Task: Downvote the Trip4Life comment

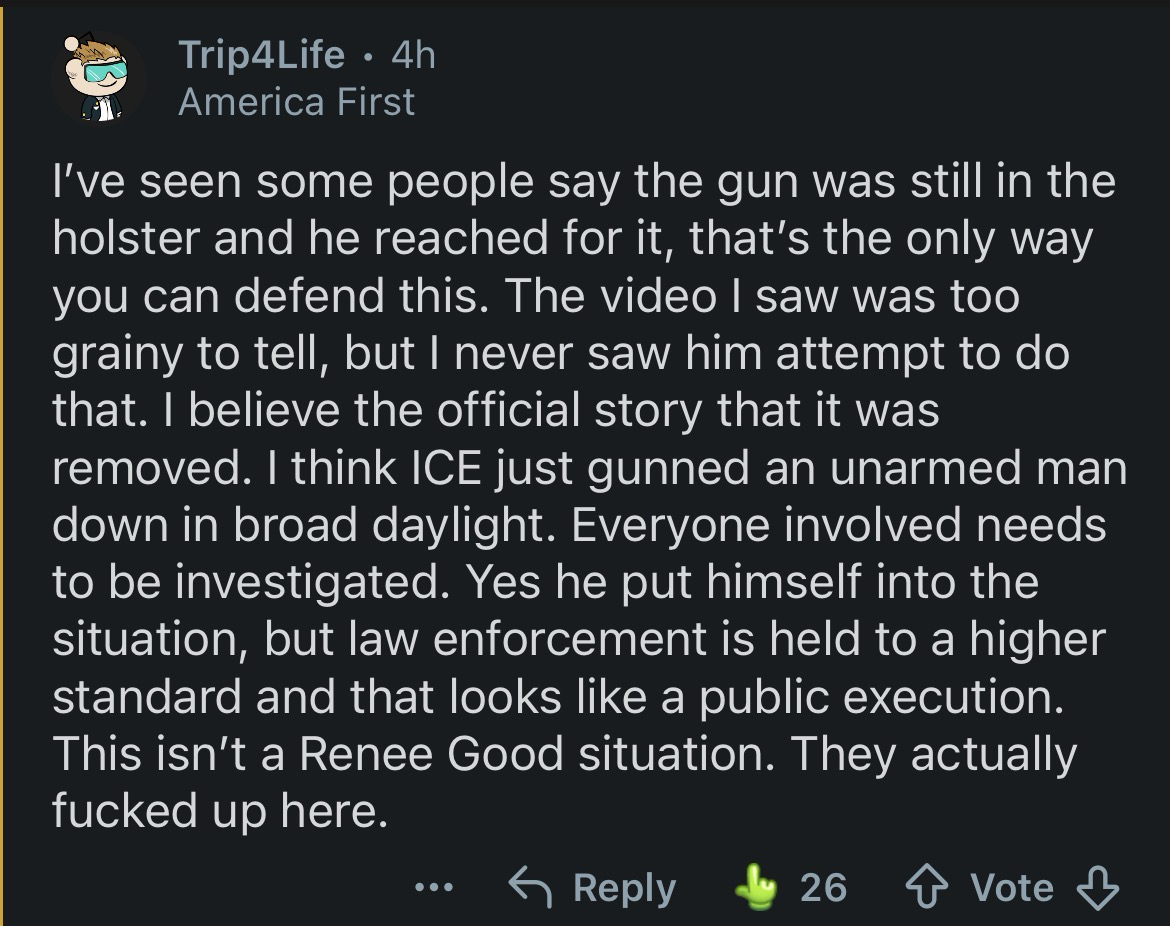Action: 1096,887
